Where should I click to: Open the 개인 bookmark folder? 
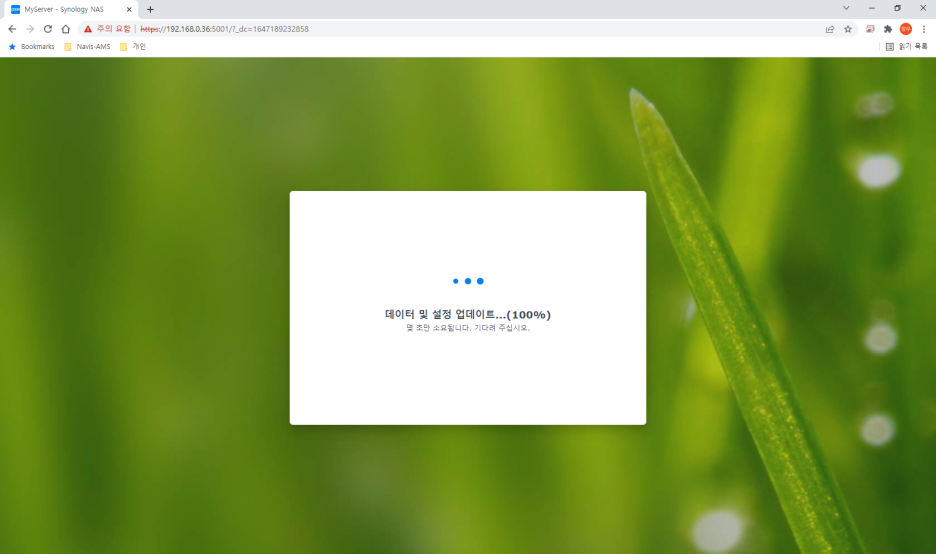(x=133, y=47)
